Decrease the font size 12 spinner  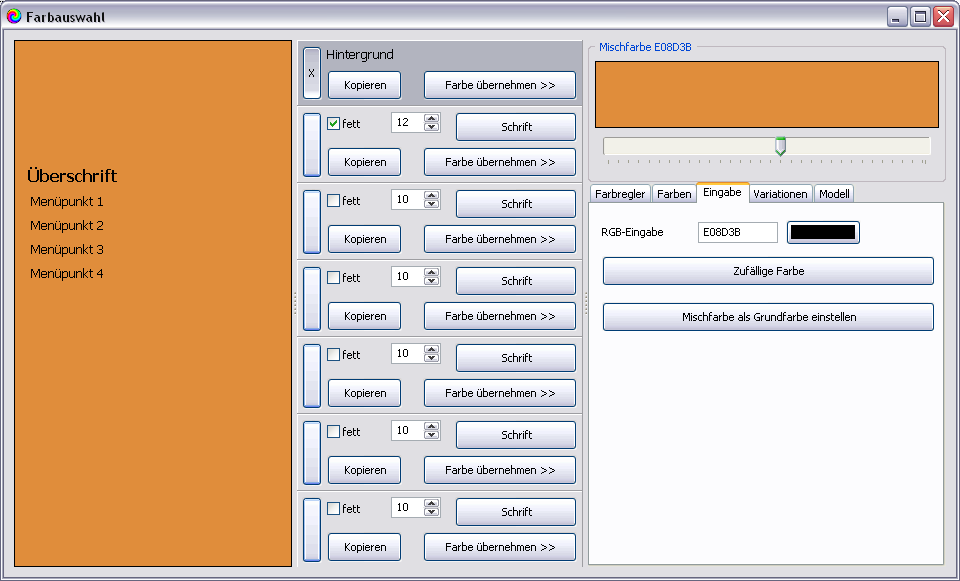point(432,127)
